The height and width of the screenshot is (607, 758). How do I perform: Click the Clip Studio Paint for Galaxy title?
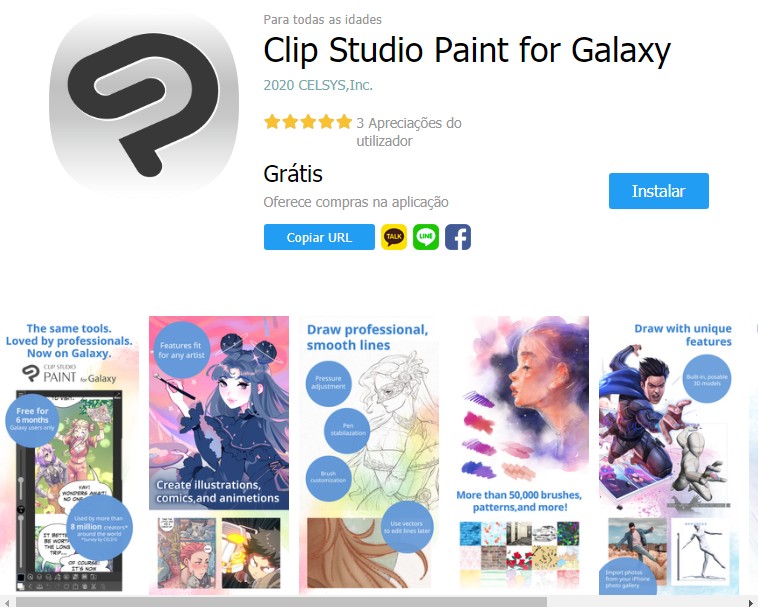pyautogui.click(x=467, y=51)
